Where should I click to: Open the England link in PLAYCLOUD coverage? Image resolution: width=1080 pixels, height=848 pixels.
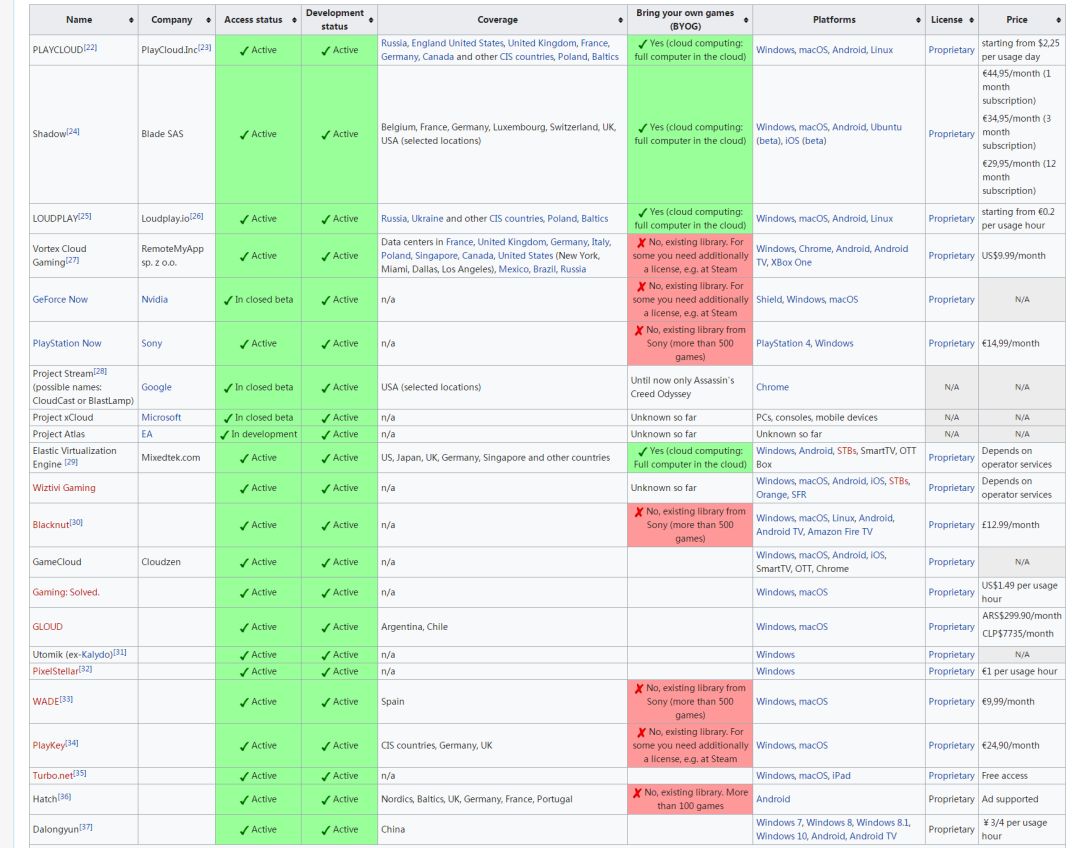tap(428, 43)
